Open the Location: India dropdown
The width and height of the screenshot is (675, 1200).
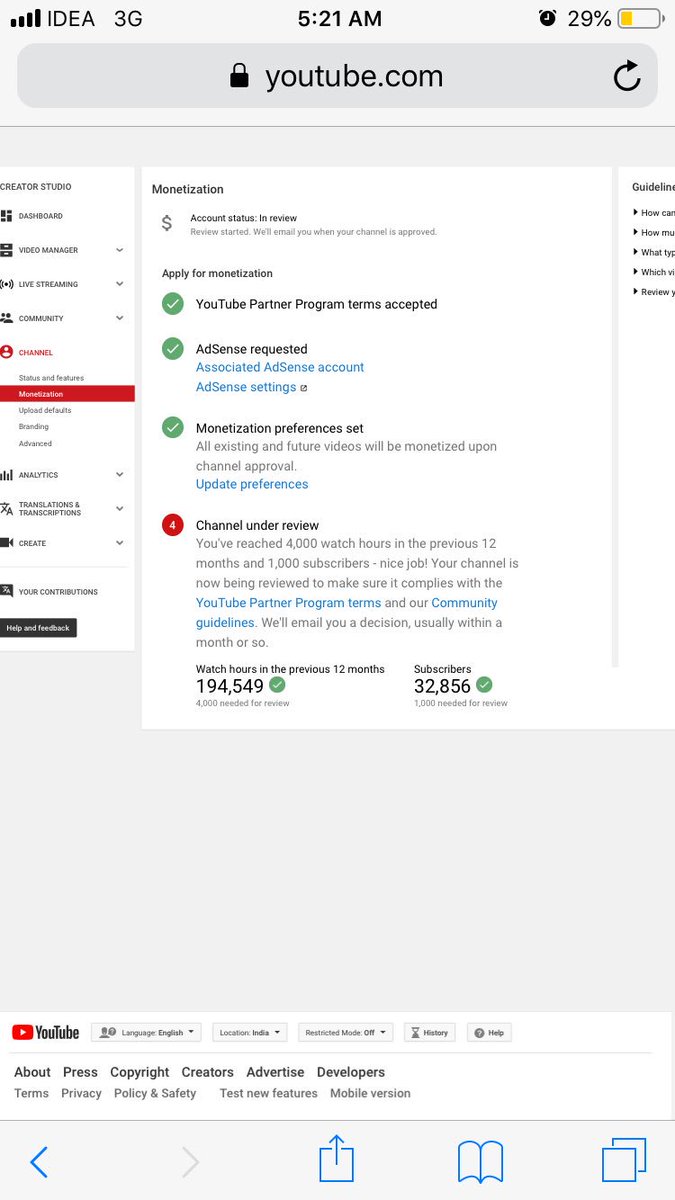(x=250, y=1032)
